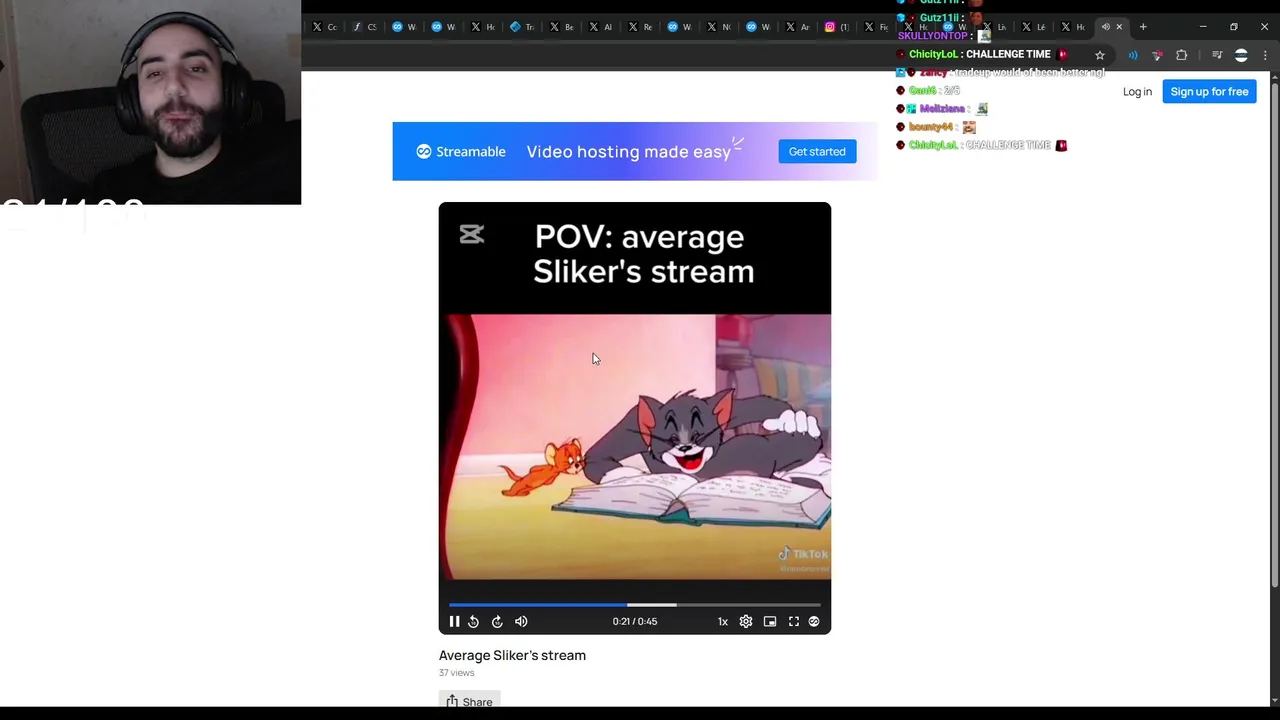Screen dimensions: 1280x720
Task: Click the video frame showing Tom and Jerry
Action: (x=638, y=447)
